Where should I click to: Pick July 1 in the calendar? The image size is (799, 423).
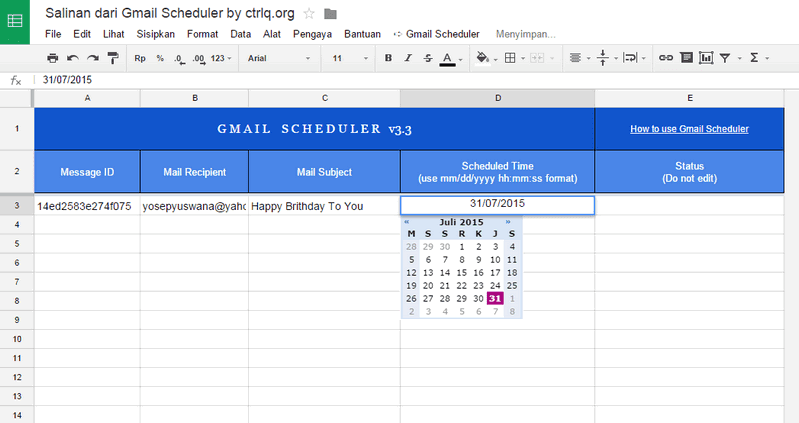click(x=462, y=247)
